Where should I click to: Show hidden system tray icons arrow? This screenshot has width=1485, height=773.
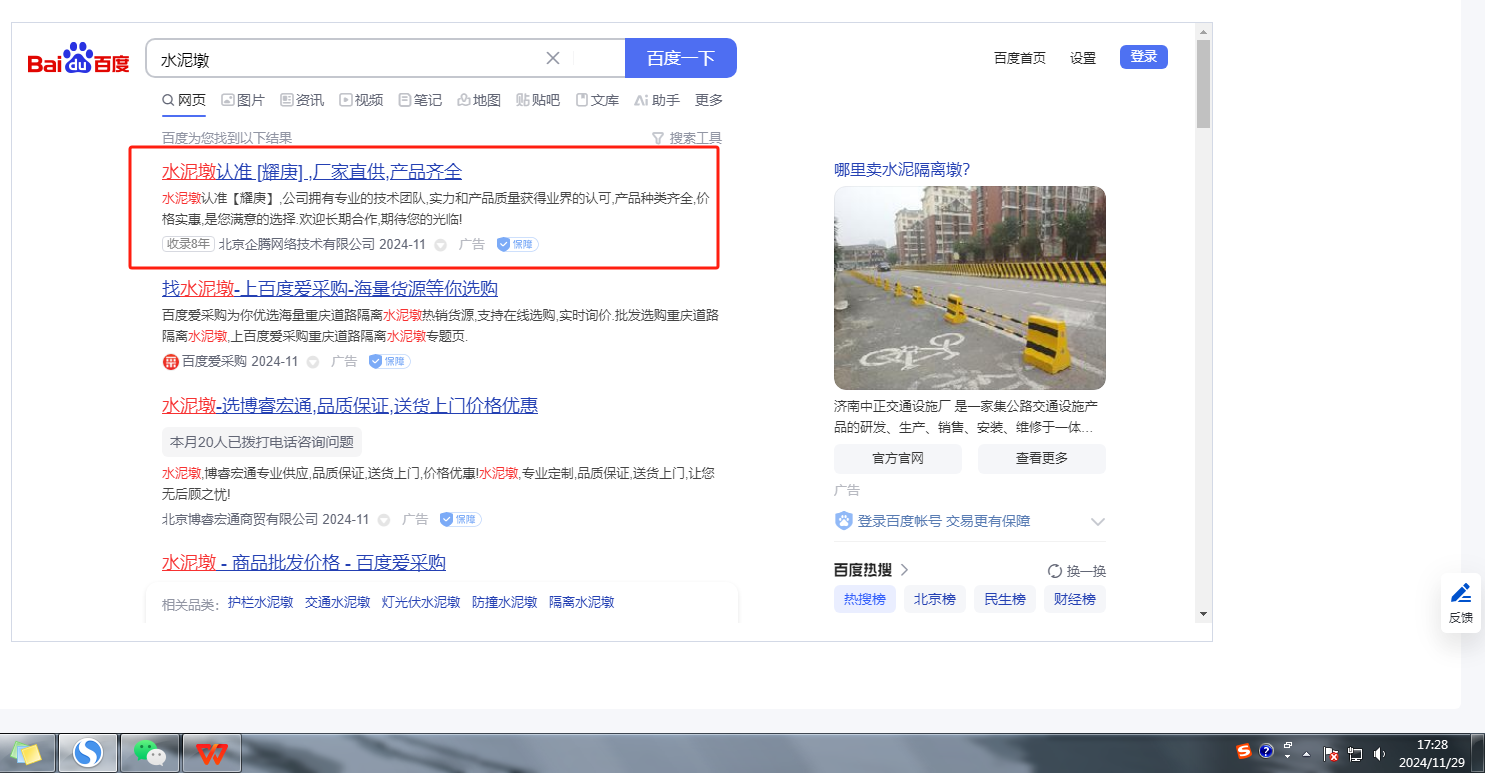click(x=1306, y=754)
